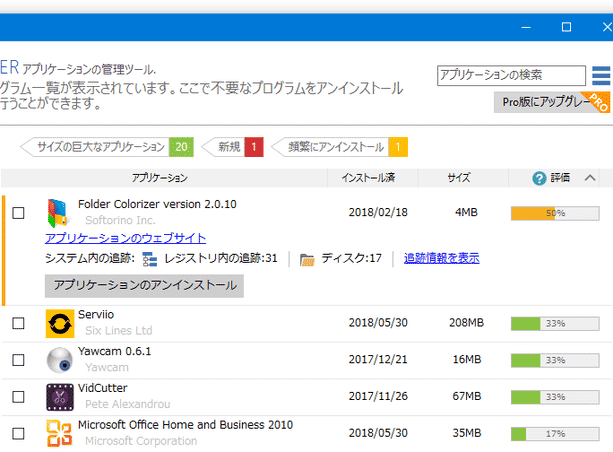Screen dimensions: 613x452
Task: Select the 頻繁にアンインストール filter tab
Action: (x=339, y=147)
